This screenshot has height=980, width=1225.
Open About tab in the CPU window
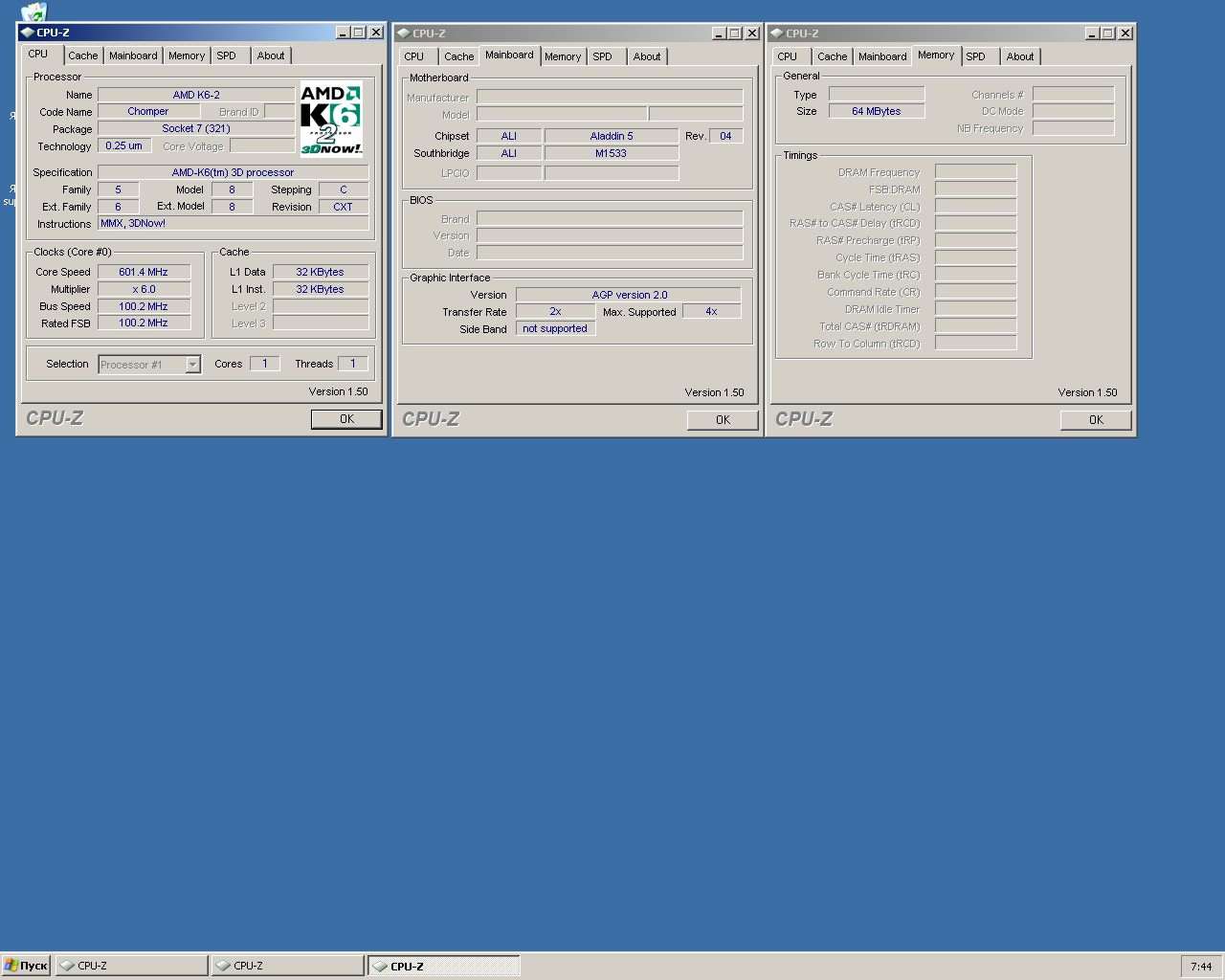(x=271, y=56)
